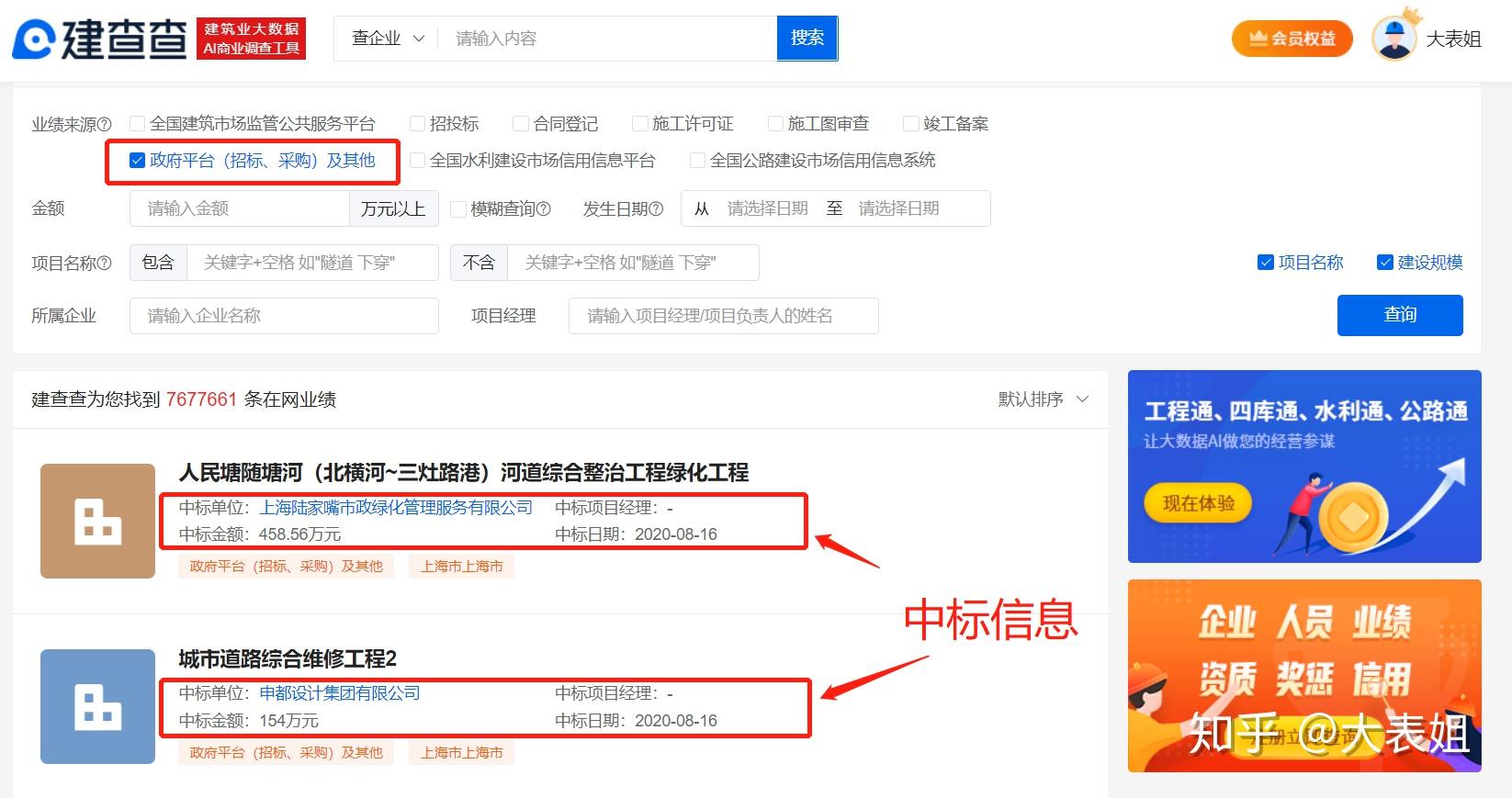Image resolution: width=1512 pixels, height=798 pixels.
Task: Check 全国公路建设市场信用信息系统 option
Action: (x=698, y=161)
